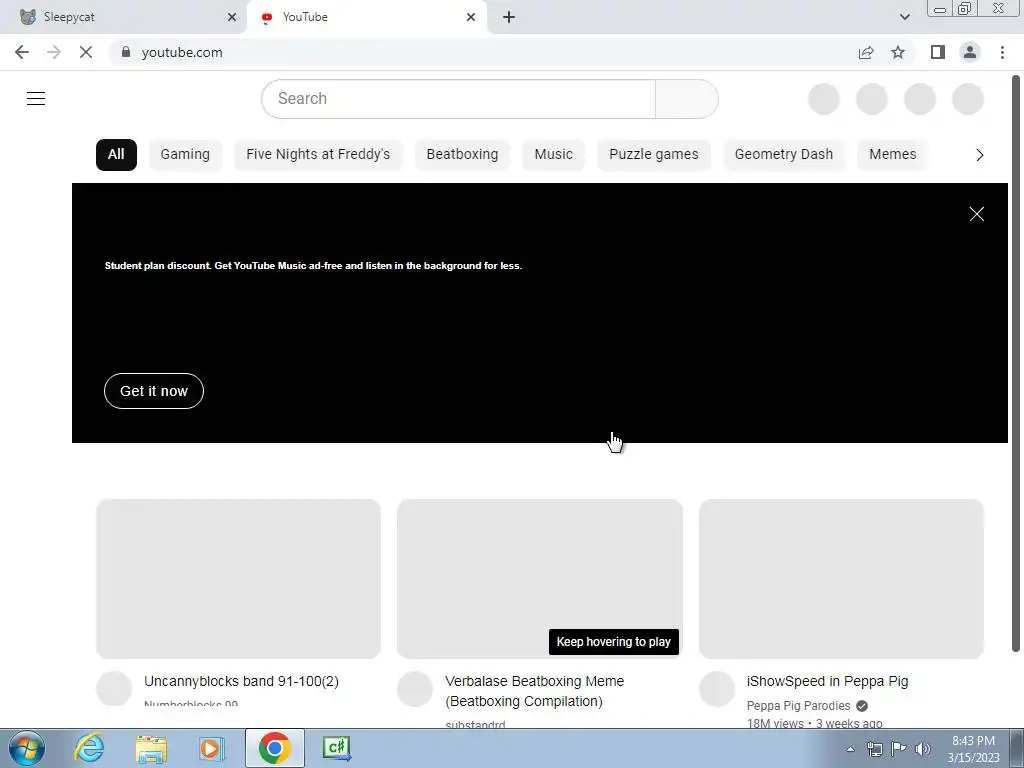
Task: Click the YouTube search submit button
Action: pyautogui.click(x=686, y=99)
